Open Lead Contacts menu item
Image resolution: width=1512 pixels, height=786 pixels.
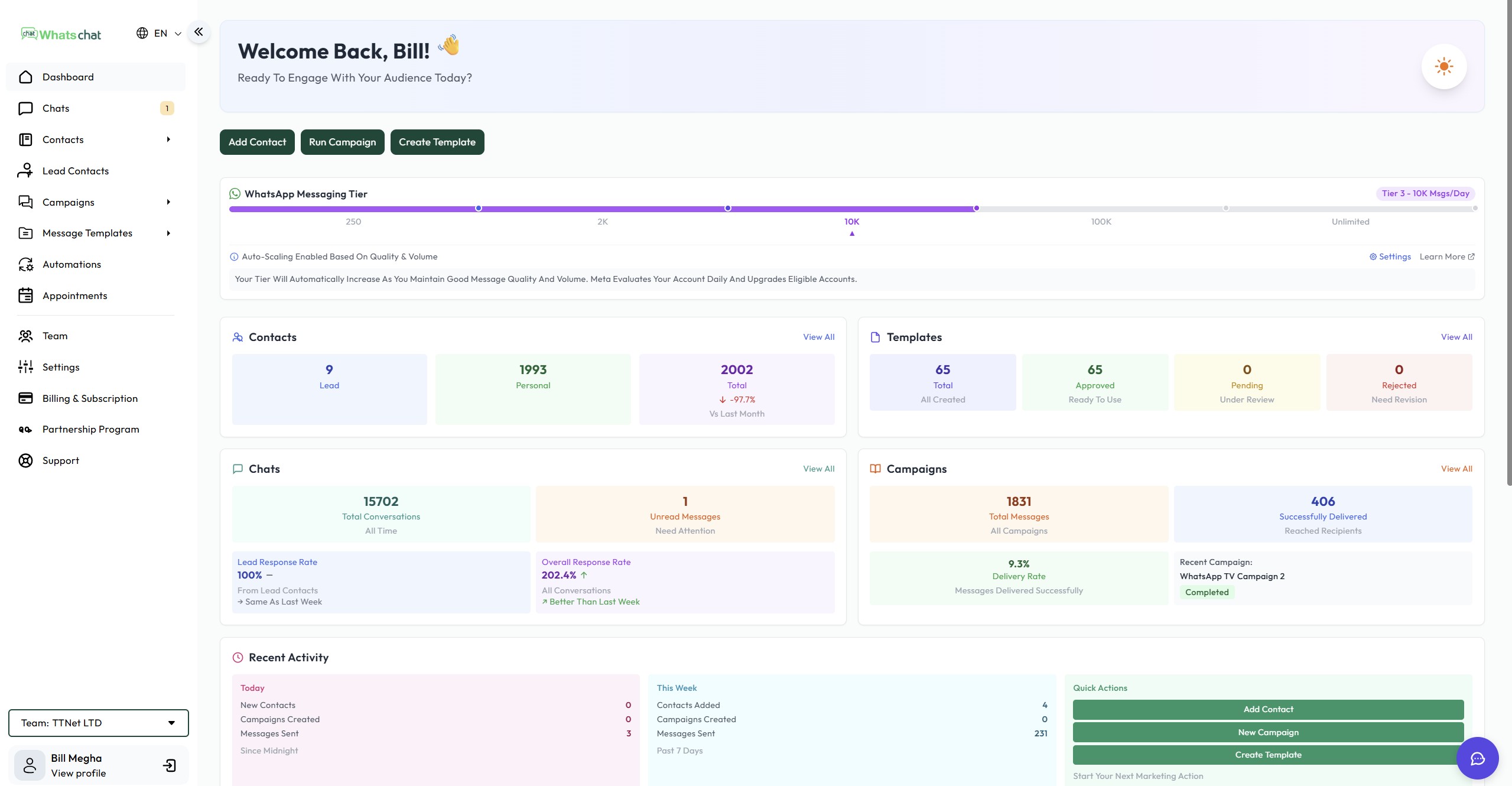(76, 171)
